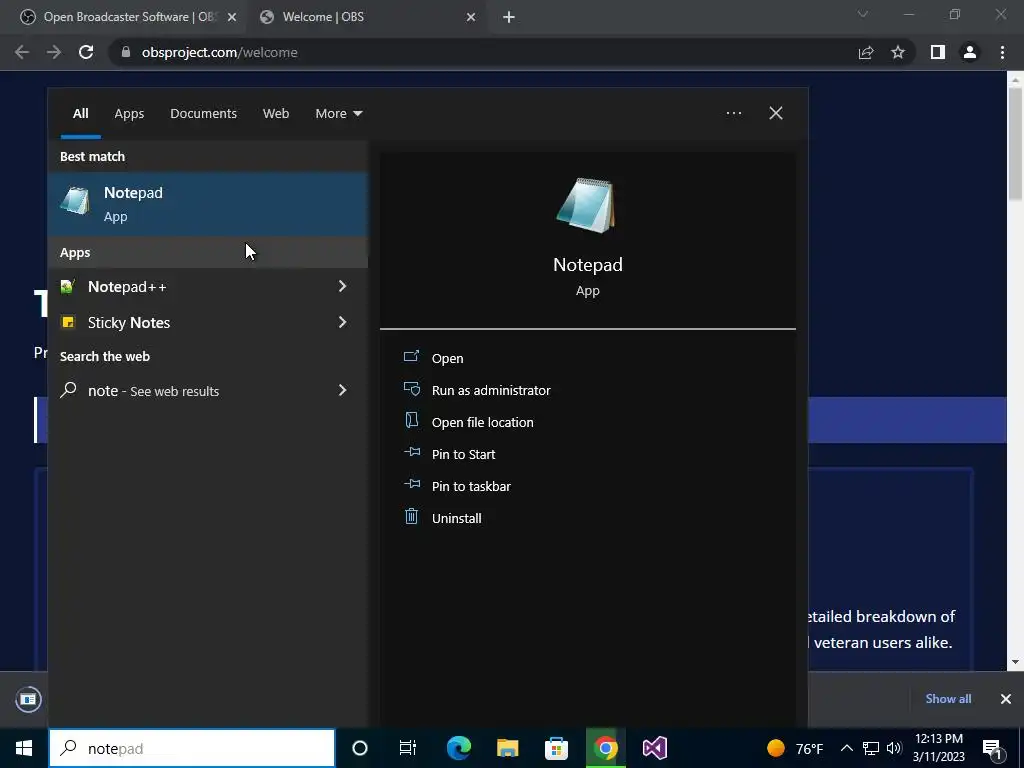Switch to Chrome from the taskbar
This screenshot has height=768, width=1024.
[x=605, y=748]
